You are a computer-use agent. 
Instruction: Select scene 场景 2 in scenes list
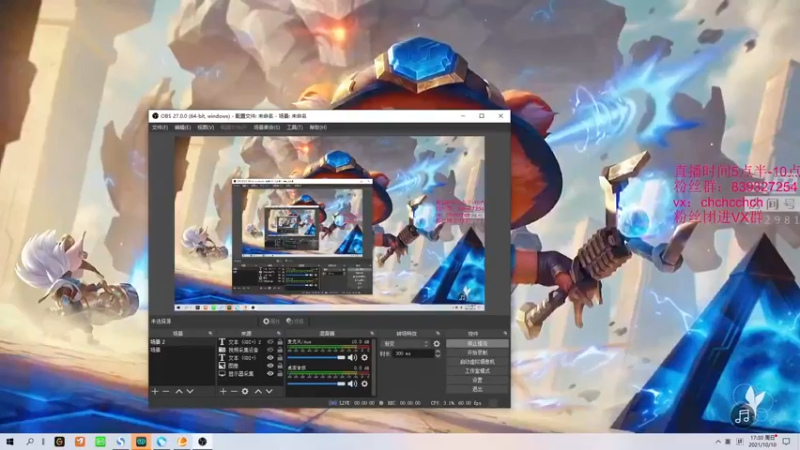point(182,342)
